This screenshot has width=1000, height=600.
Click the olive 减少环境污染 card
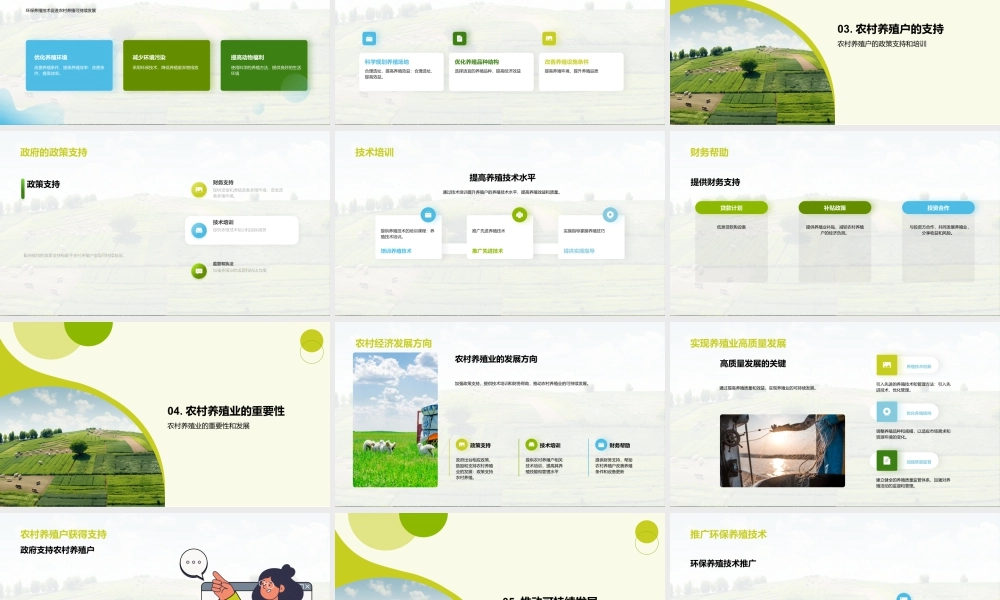(x=166, y=66)
